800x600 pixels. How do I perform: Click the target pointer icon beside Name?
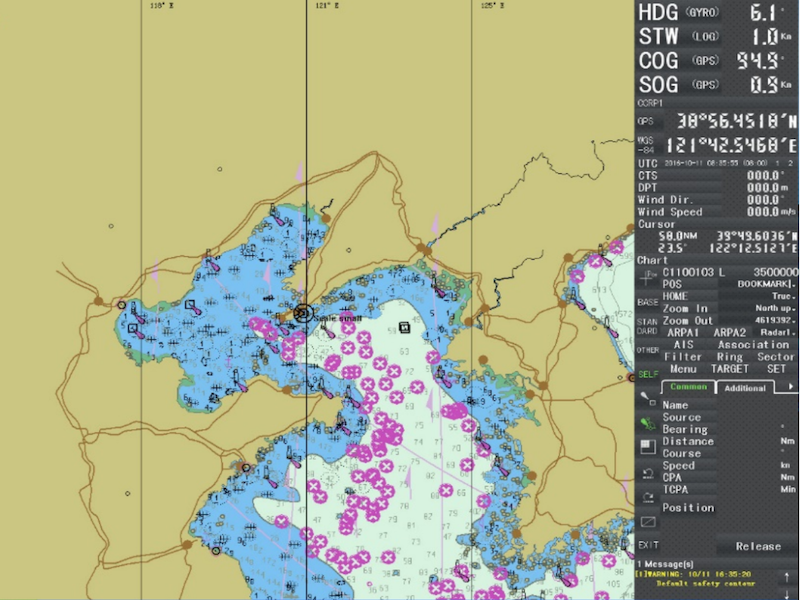click(647, 400)
